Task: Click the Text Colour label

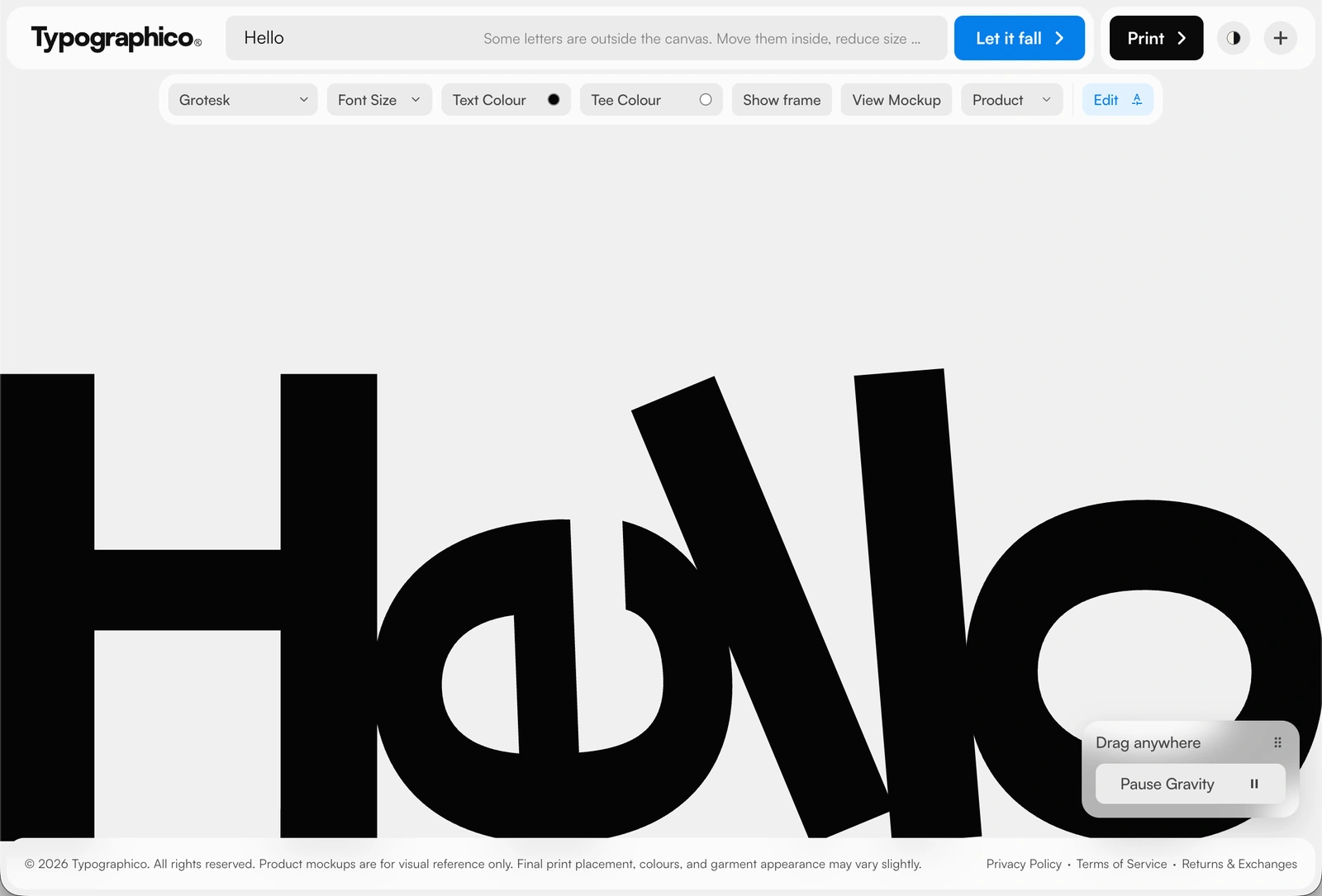Action: click(489, 100)
